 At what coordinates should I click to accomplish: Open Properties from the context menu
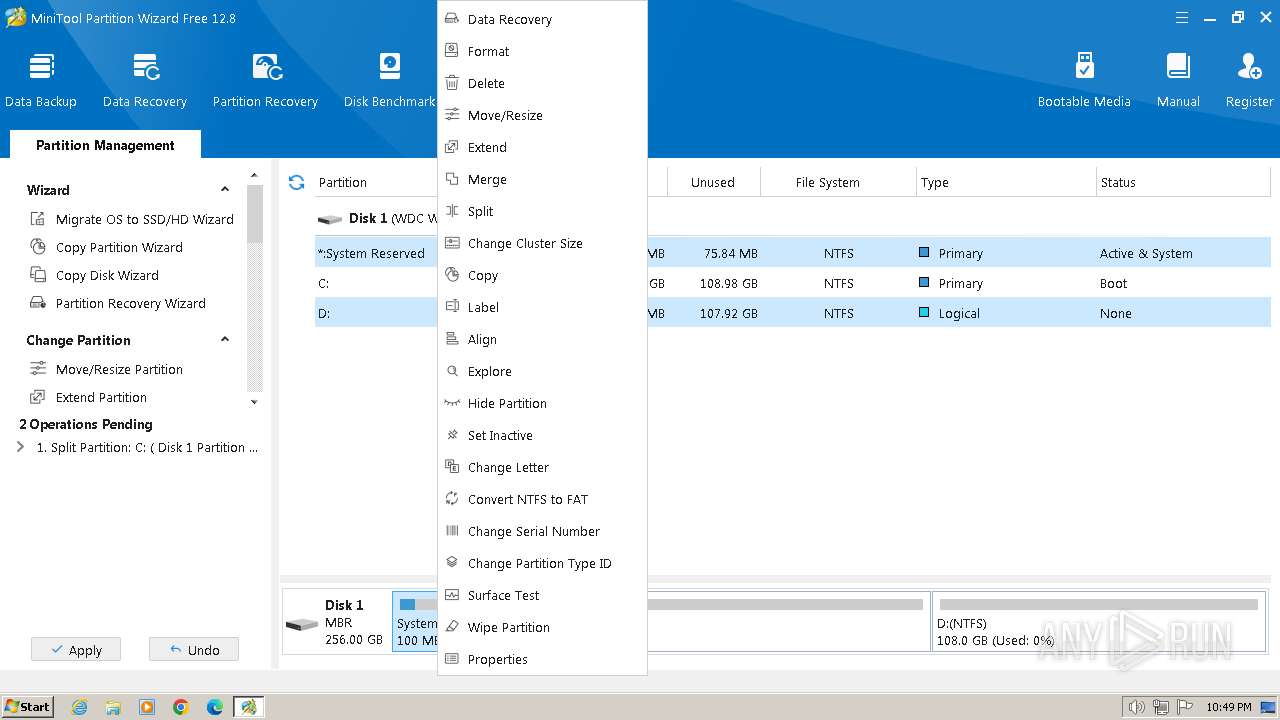click(542, 659)
